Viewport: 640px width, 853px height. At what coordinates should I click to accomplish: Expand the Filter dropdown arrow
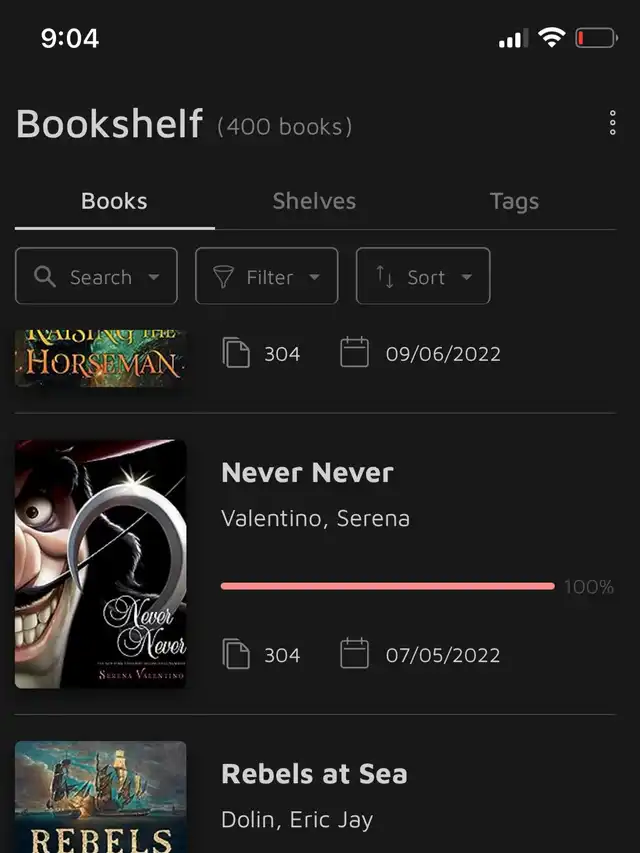pos(315,277)
